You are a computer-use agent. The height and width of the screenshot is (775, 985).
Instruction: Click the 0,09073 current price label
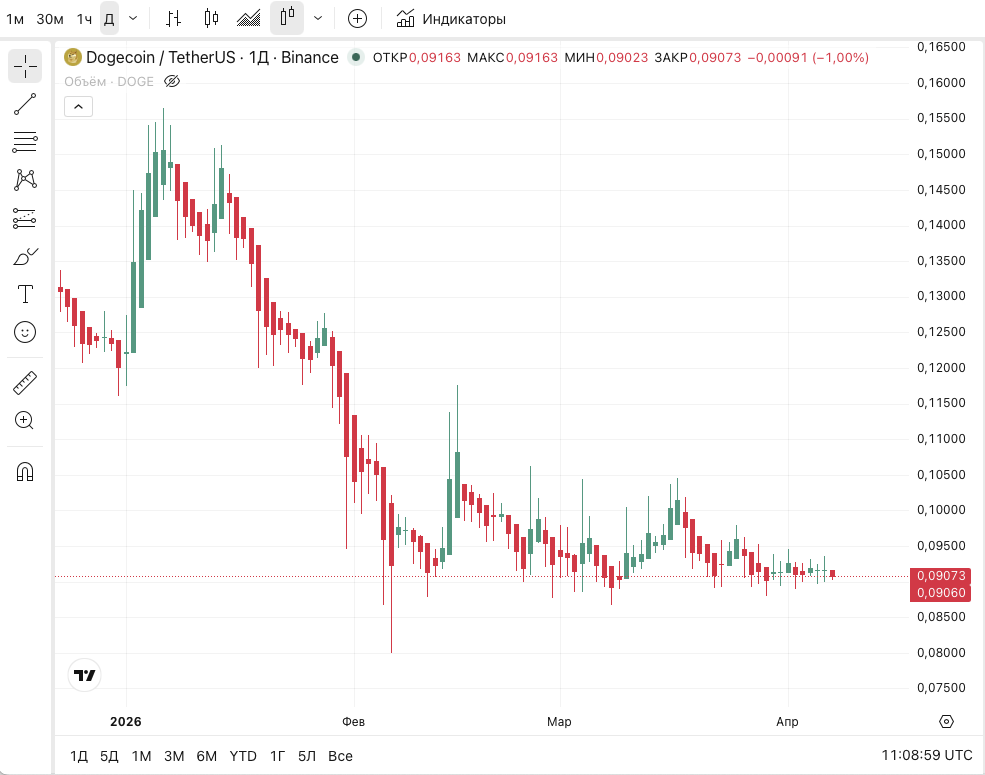(941, 576)
